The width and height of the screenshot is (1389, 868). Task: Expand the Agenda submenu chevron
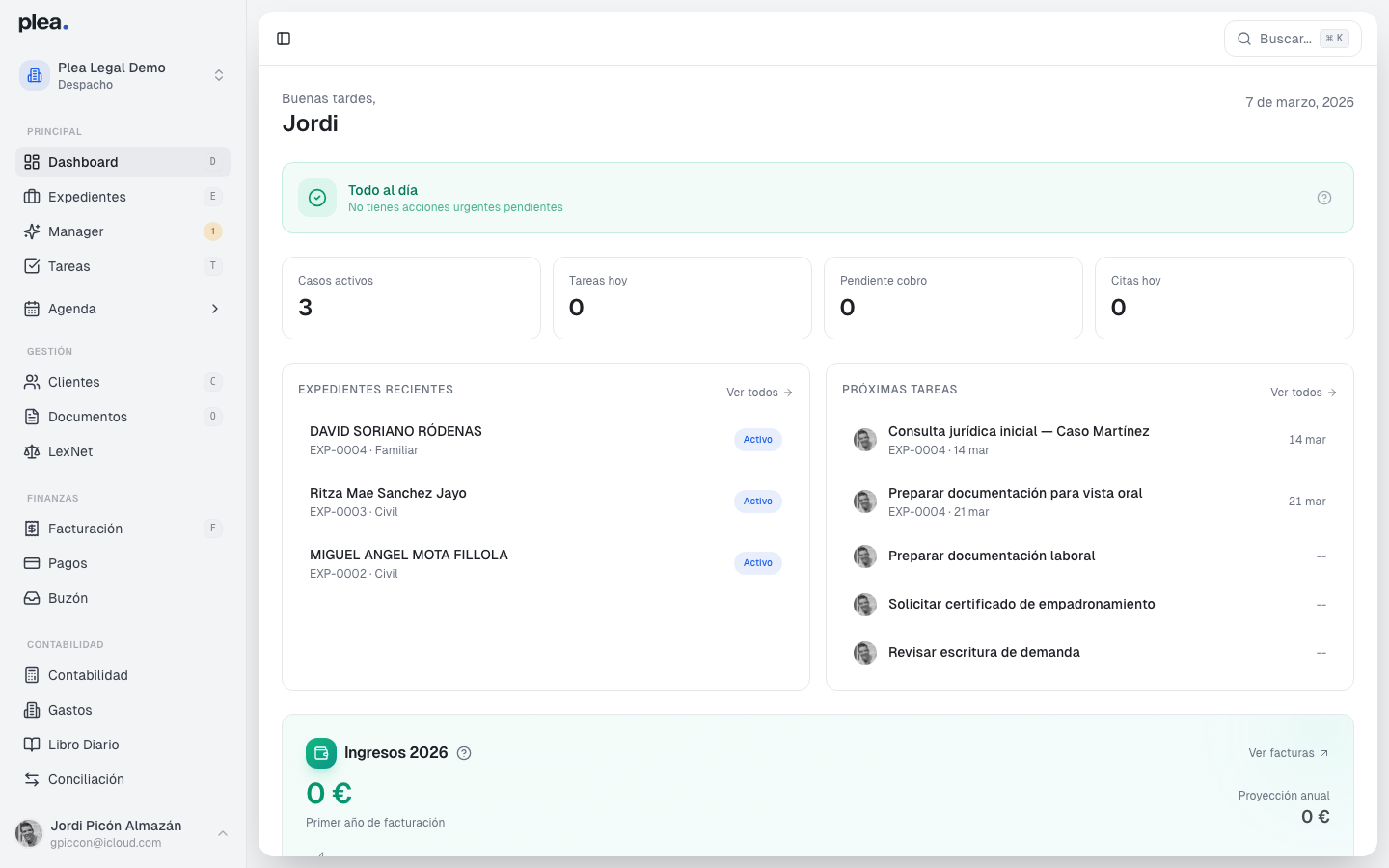(214, 309)
